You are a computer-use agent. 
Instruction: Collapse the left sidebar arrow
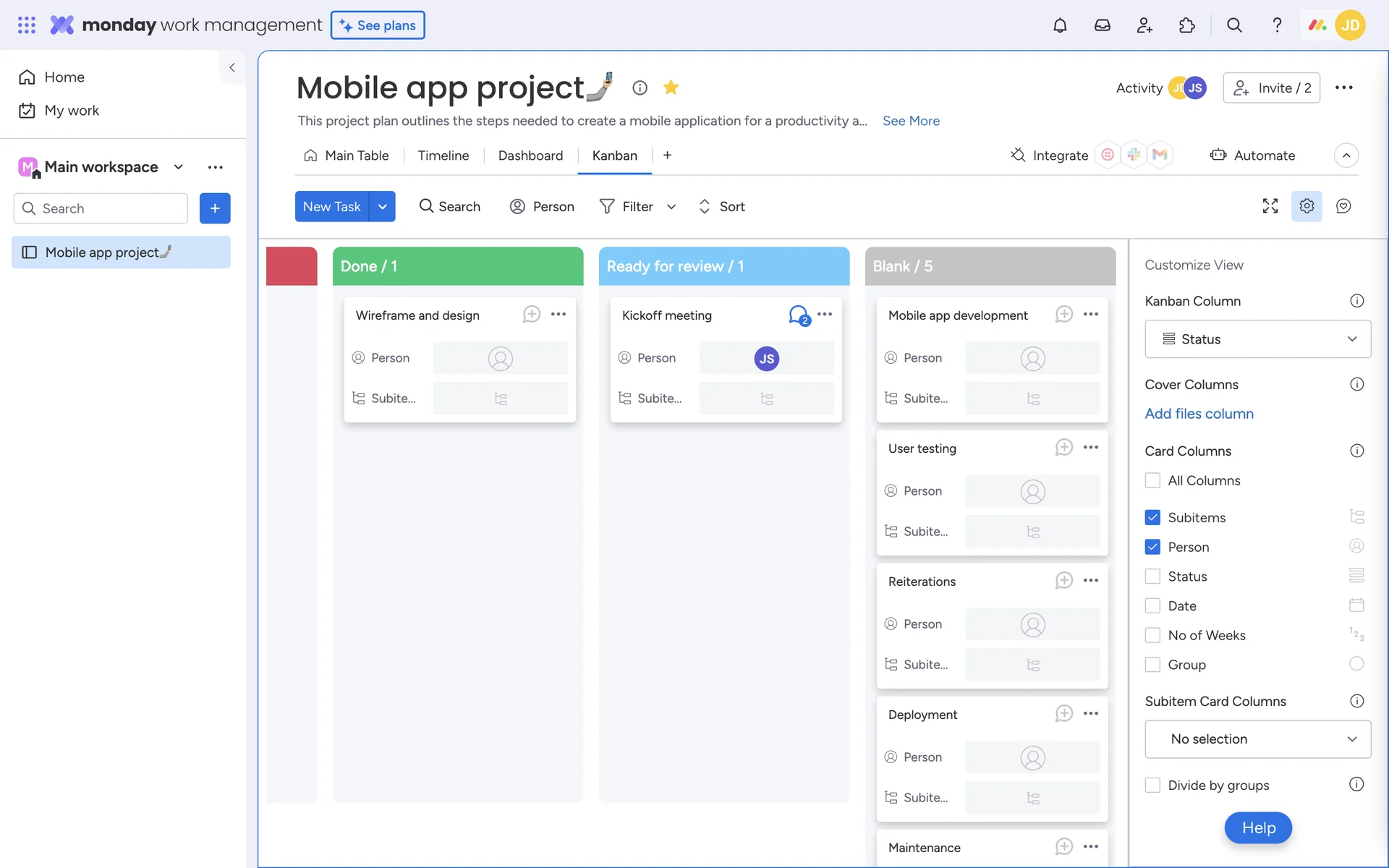[232, 67]
